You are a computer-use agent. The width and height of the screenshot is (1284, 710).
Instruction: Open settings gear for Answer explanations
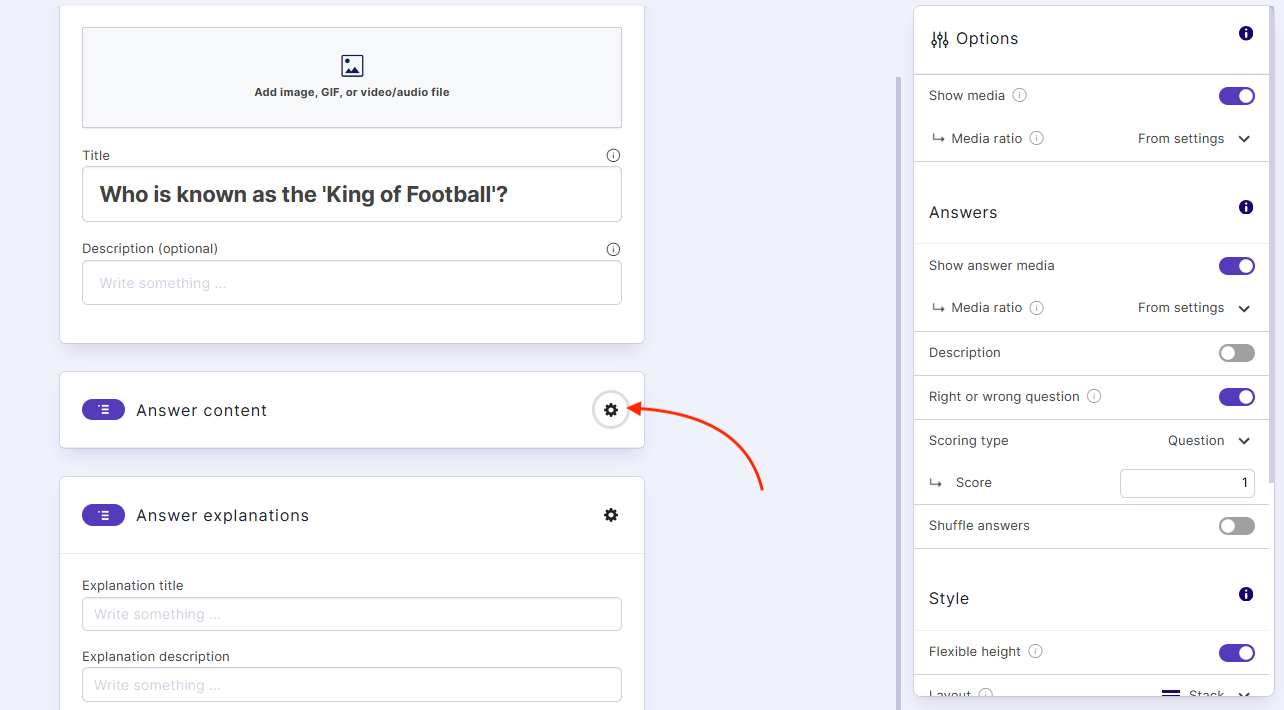pos(611,515)
